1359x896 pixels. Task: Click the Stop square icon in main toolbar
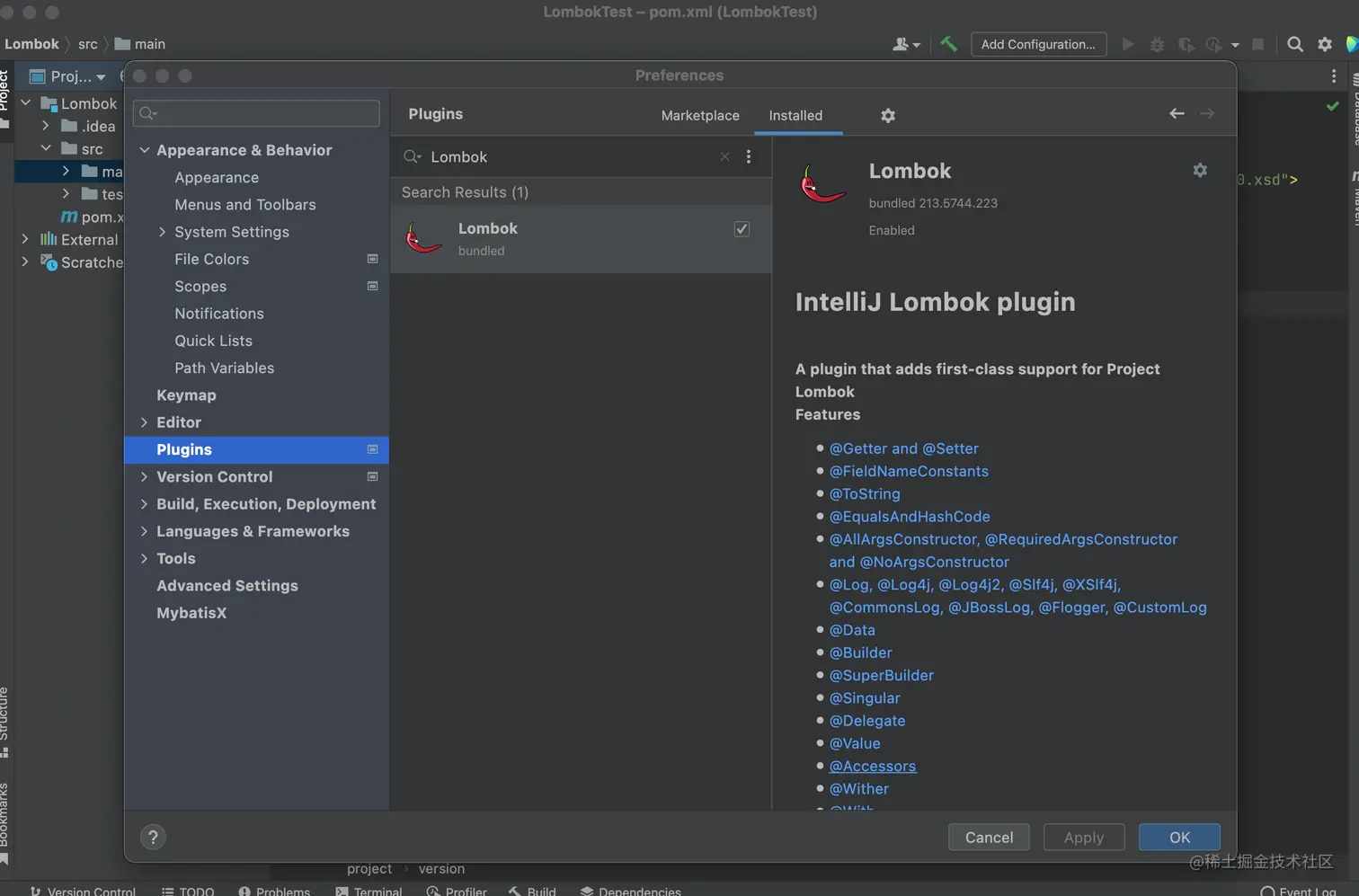(1258, 44)
